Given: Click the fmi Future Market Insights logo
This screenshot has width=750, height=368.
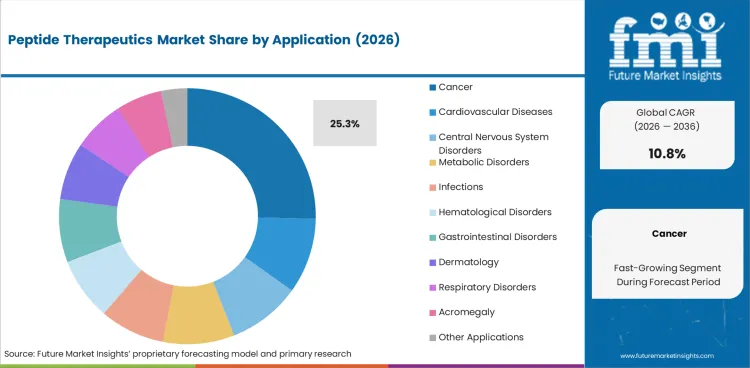Looking at the screenshot, I should 666,46.
